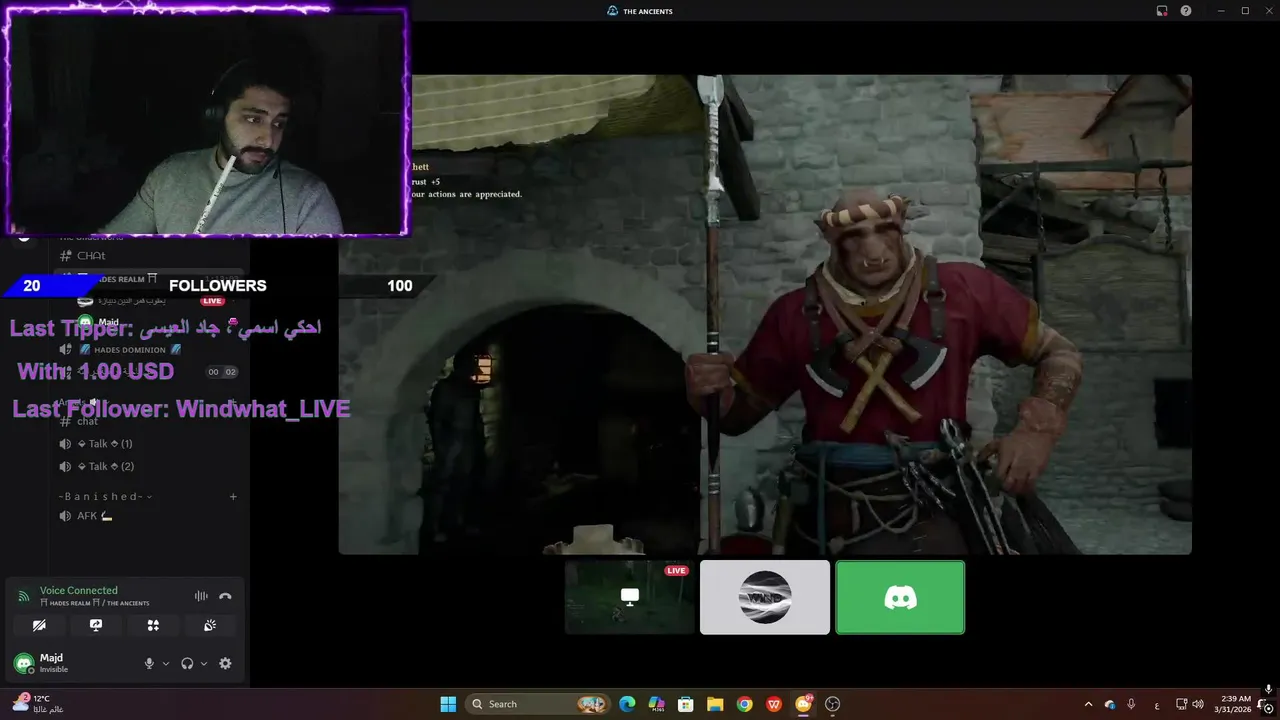
Task: Add a channel to Banished category
Action: click(x=233, y=496)
